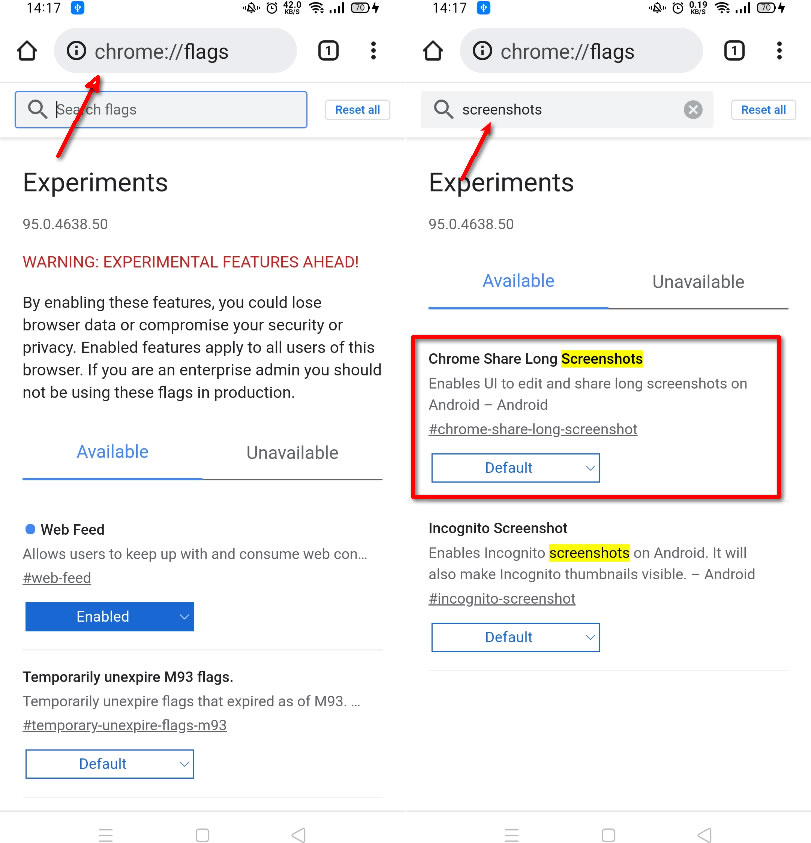Tap the home icon in left screen
The height and width of the screenshot is (843, 811).
27,51
